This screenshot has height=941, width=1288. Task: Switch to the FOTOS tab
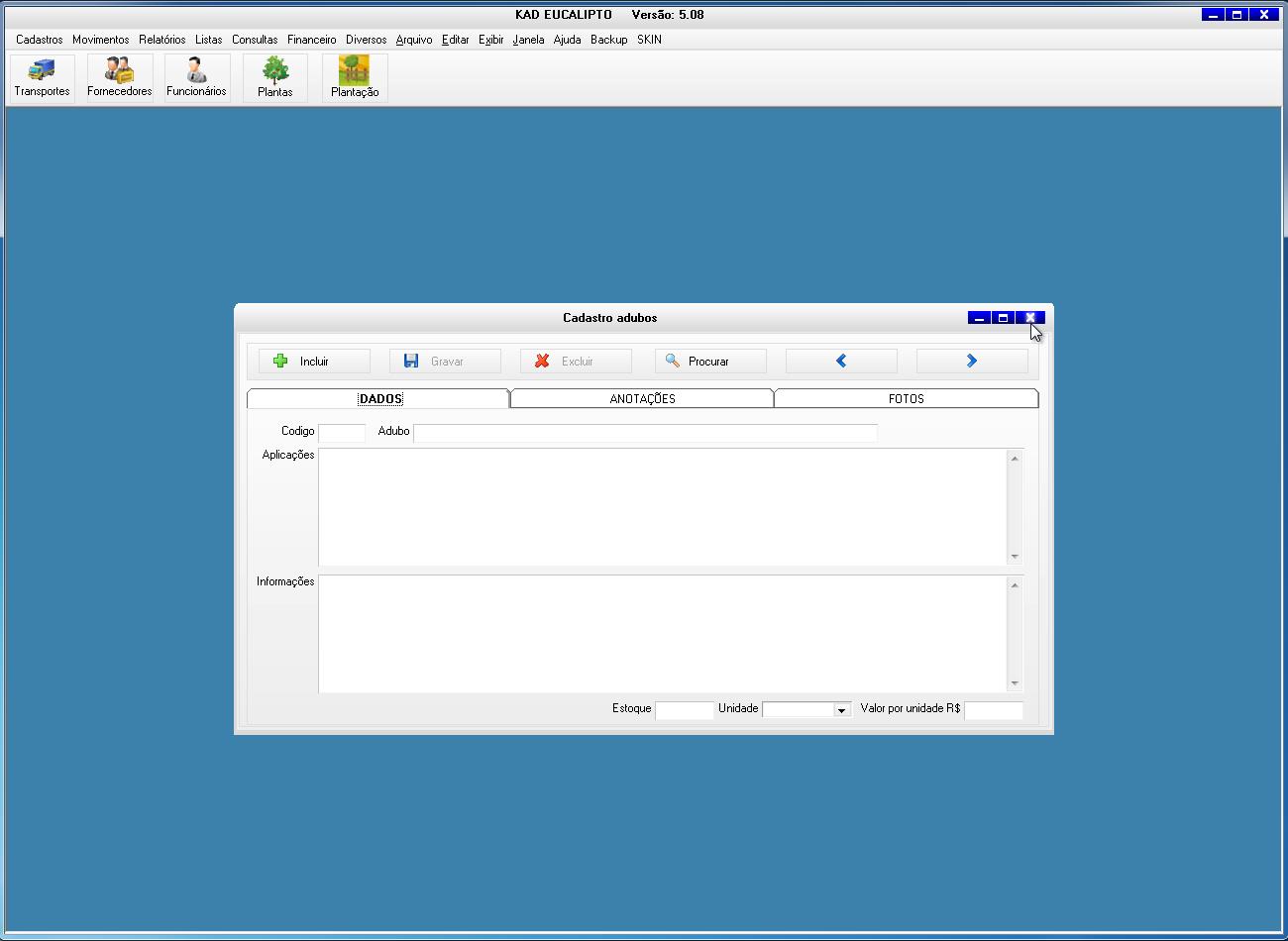coord(906,398)
